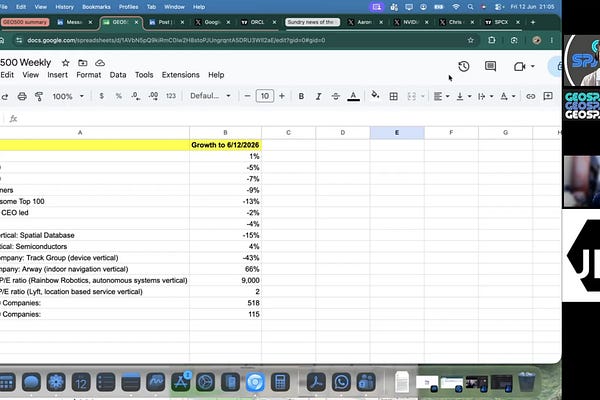Expand the Meet camera dropdown arrow
The width and height of the screenshot is (600, 400).
[532, 66]
